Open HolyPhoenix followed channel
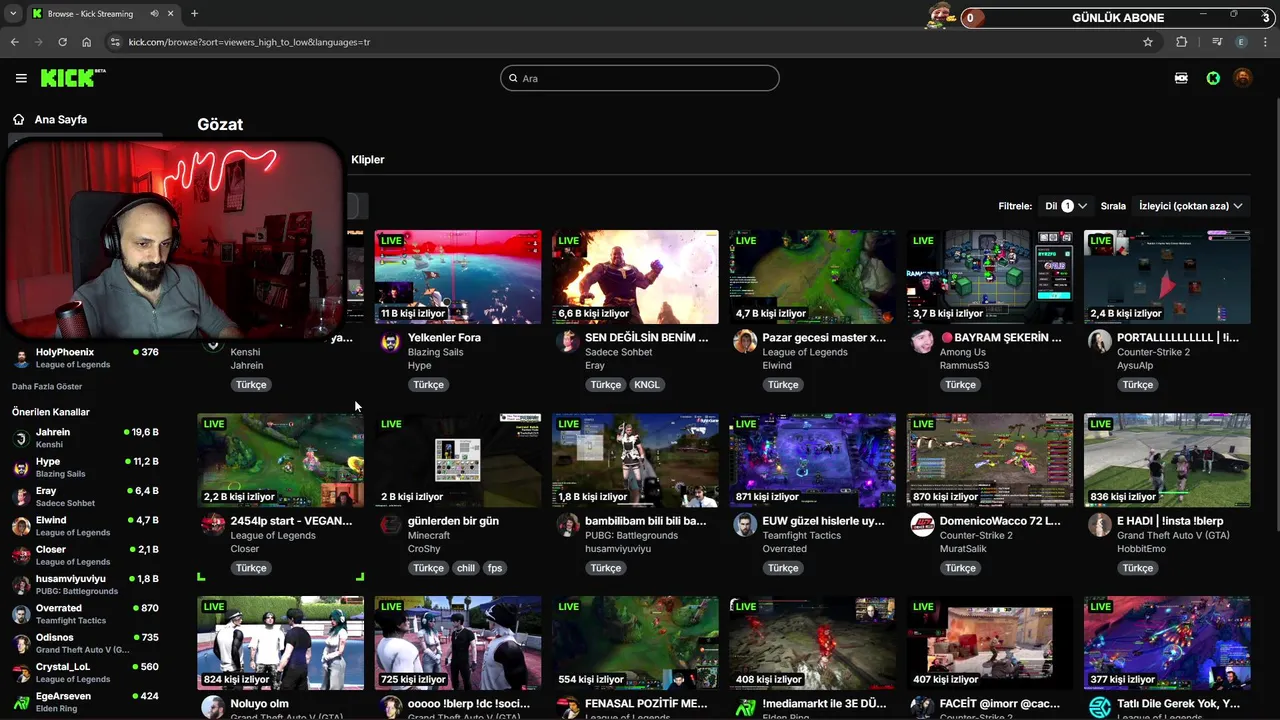This screenshot has width=1280, height=720. coord(85,358)
